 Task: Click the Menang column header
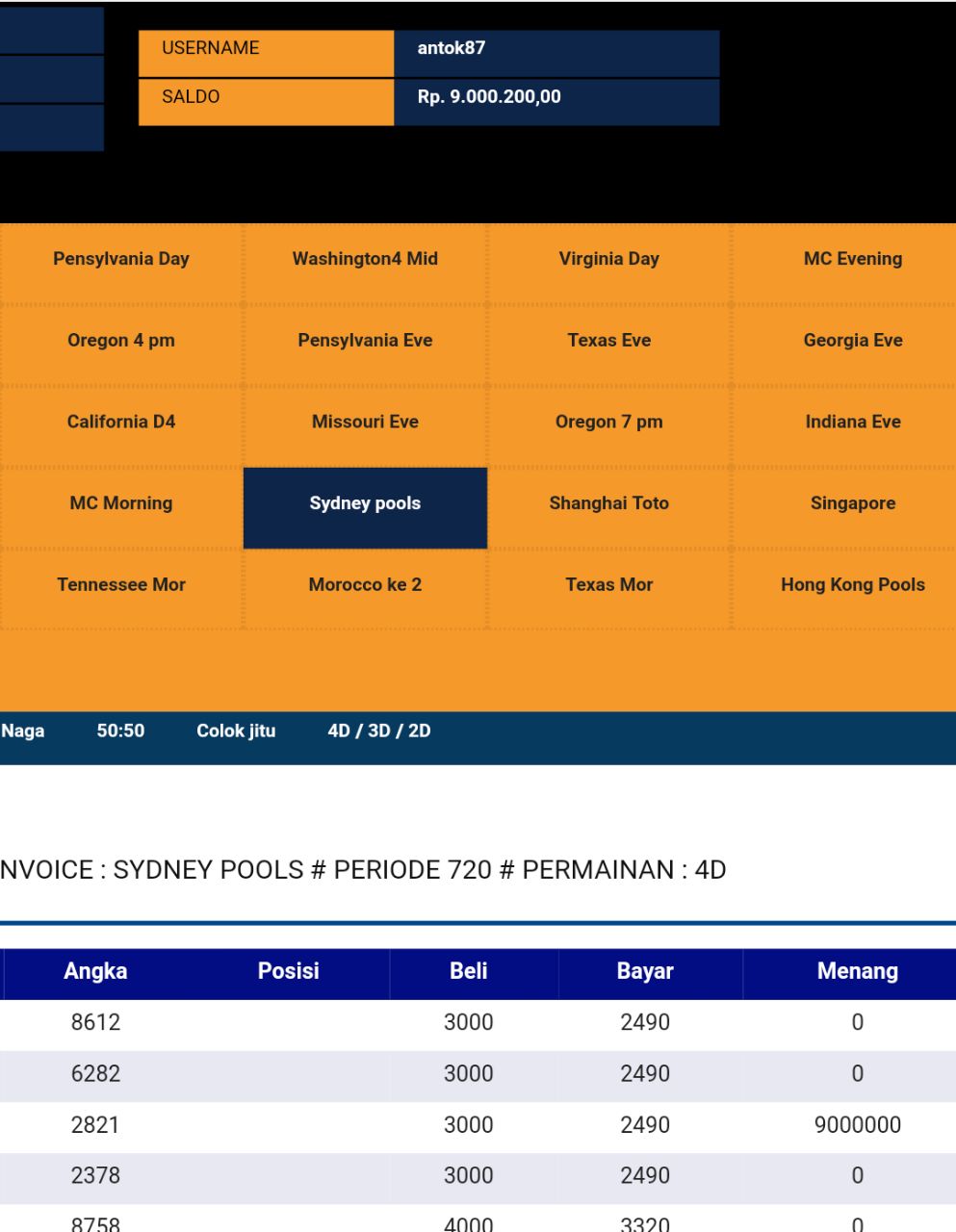(x=857, y=972)
